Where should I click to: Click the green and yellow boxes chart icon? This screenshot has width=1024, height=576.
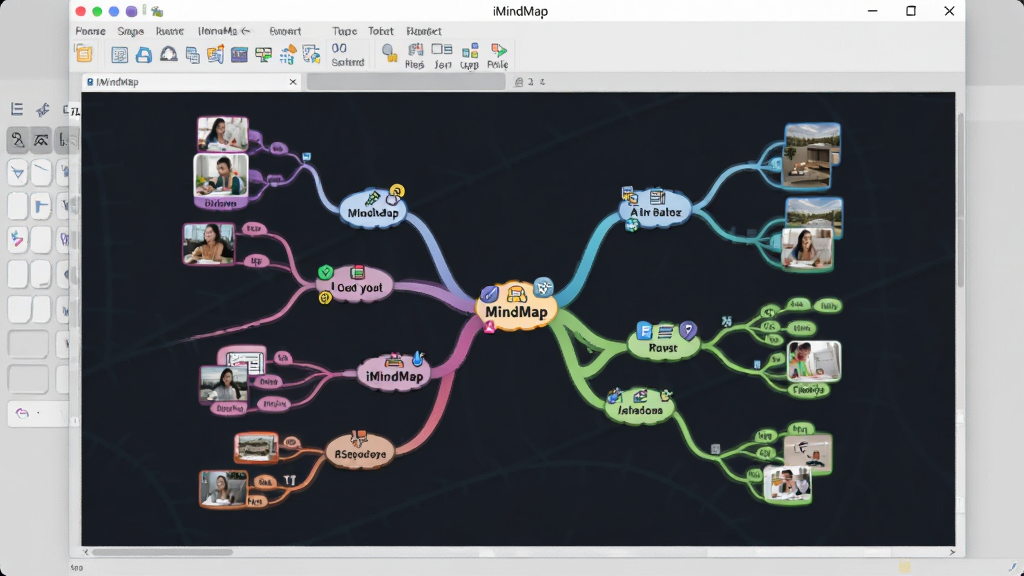tap(263, 55)
